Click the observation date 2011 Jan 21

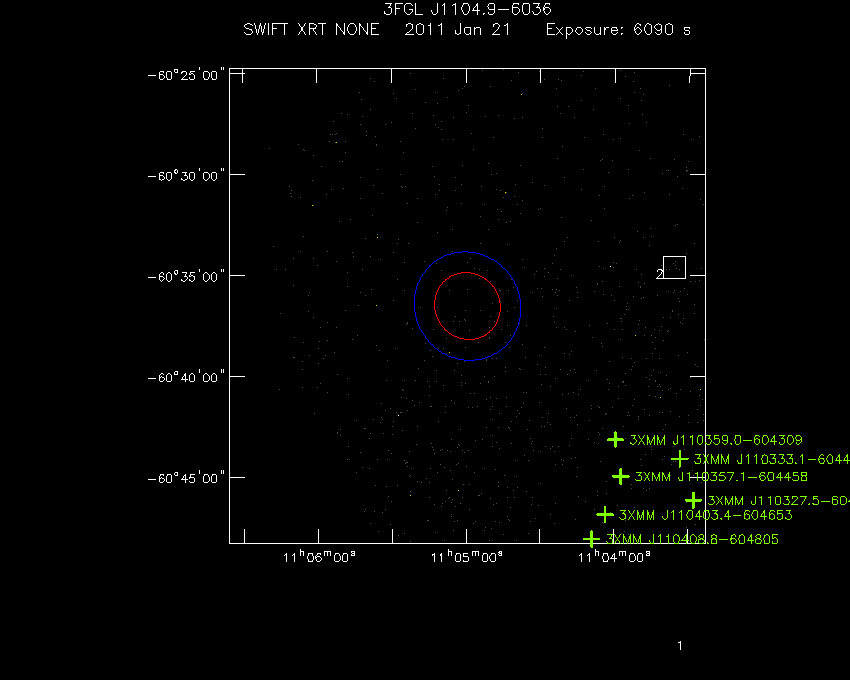click(x=458, y=29)
